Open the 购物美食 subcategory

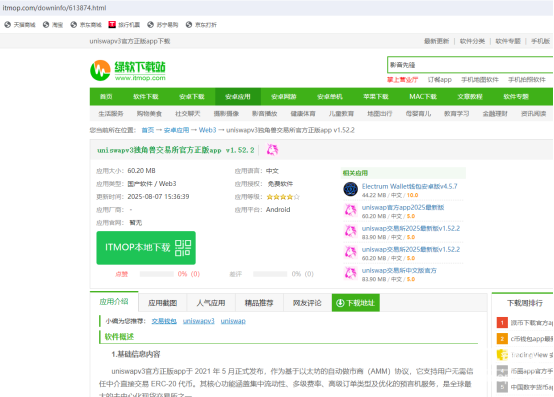click(149, 114)
